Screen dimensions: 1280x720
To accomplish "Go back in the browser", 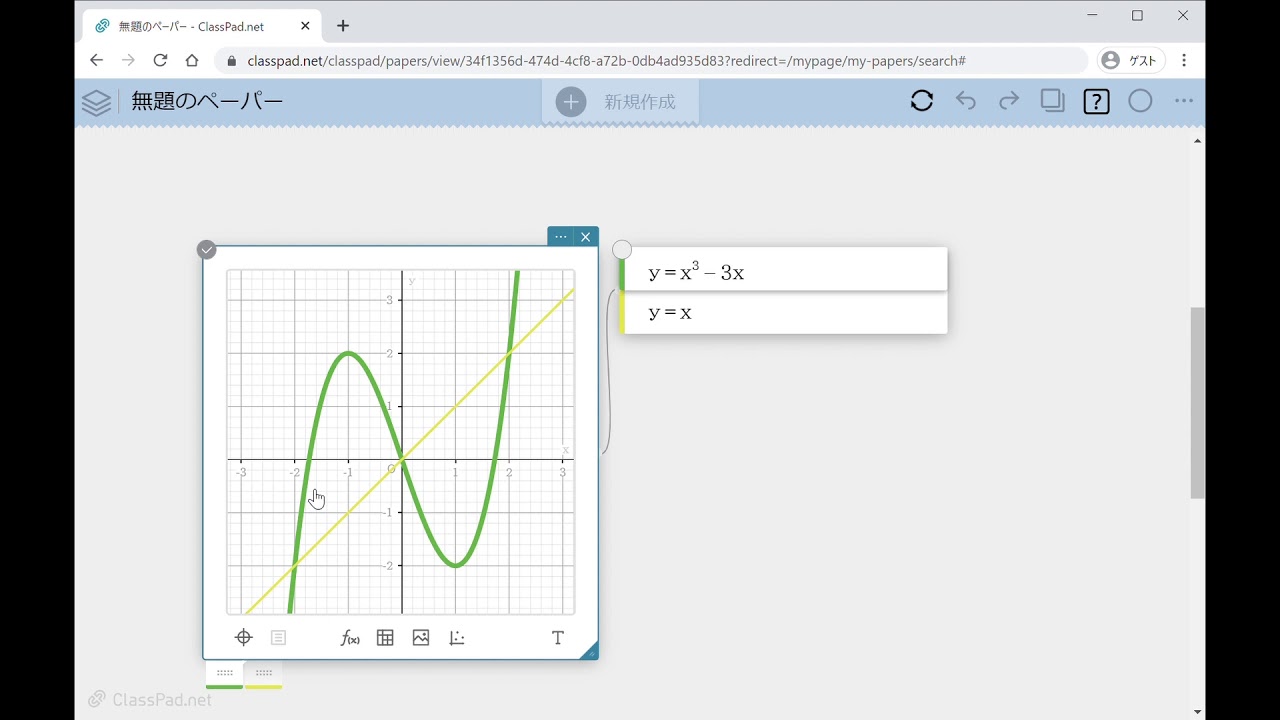I will (x=96, y=60).
